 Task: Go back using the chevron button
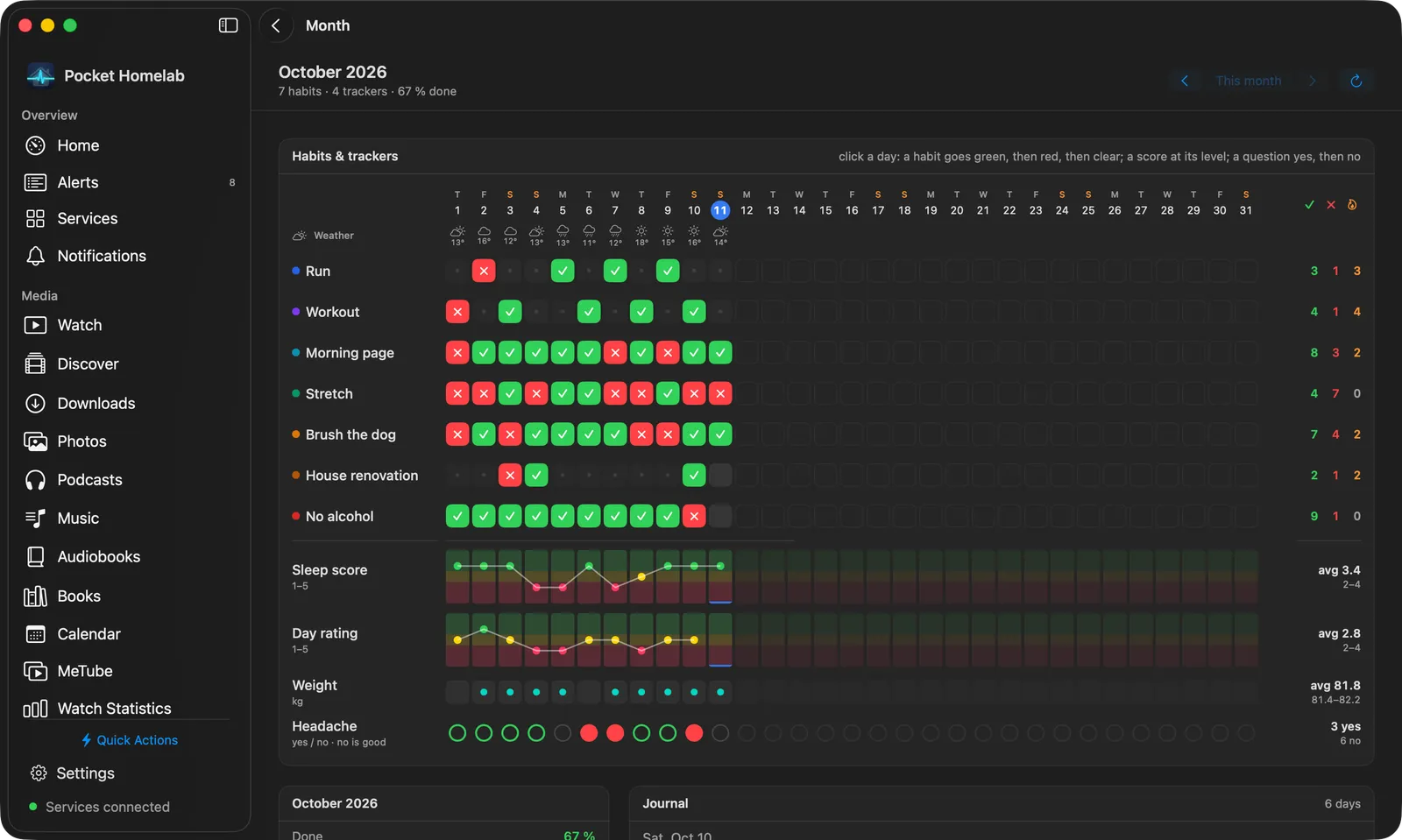pyautogui.click(x=276, y=25)
